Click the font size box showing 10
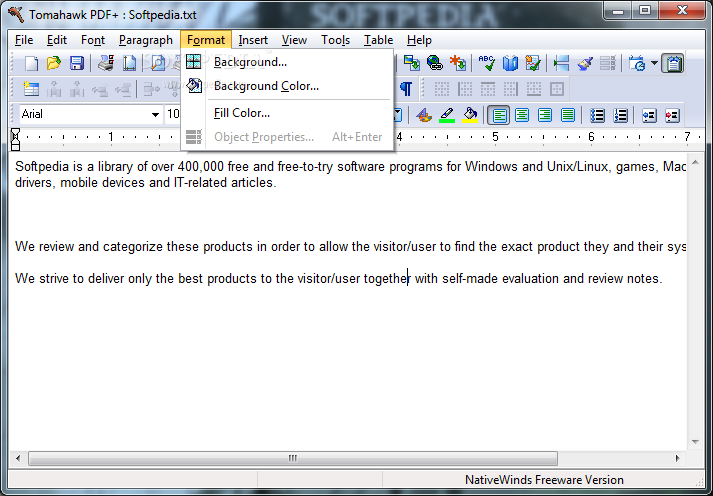The height and width of the screenshot is (496, 713). pyautogui.click(x=173, y=114)
